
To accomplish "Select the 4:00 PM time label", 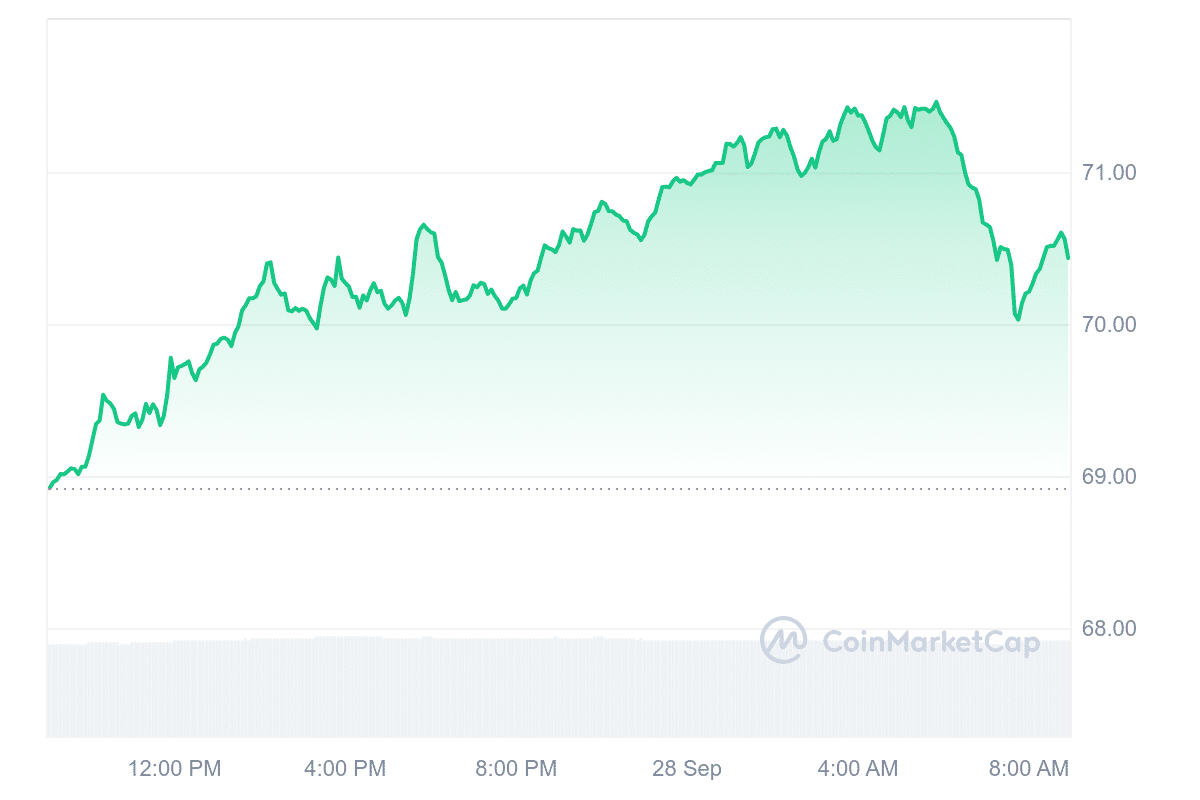I will click(344, 768).
